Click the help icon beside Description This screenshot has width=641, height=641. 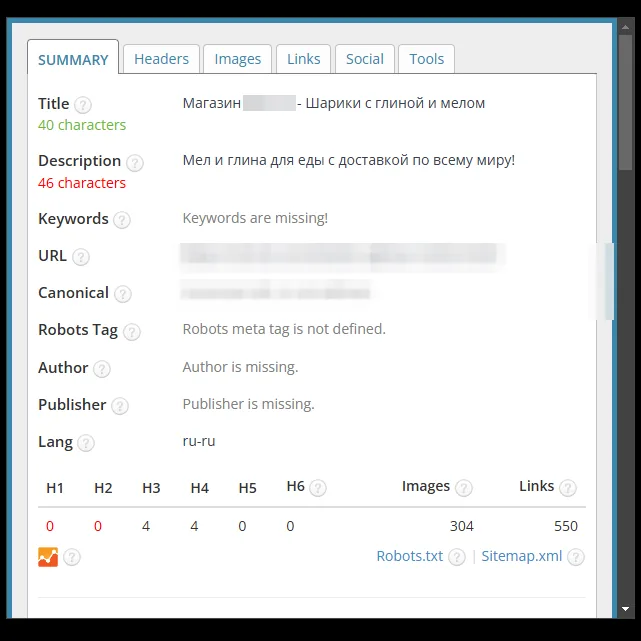point(134,163)
